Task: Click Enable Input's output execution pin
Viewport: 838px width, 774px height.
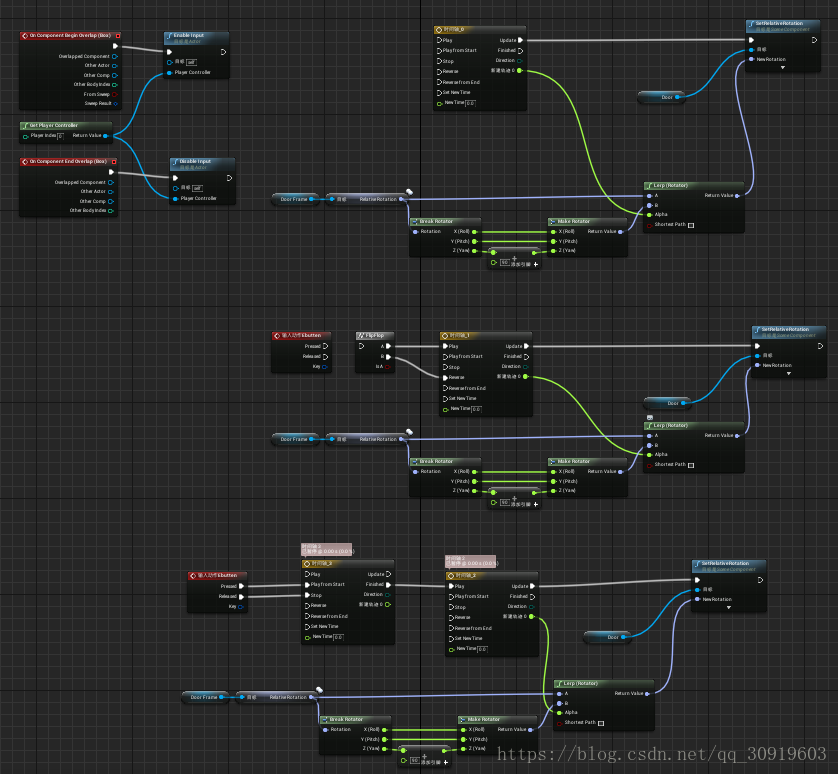Action: [x=223, y=52]
